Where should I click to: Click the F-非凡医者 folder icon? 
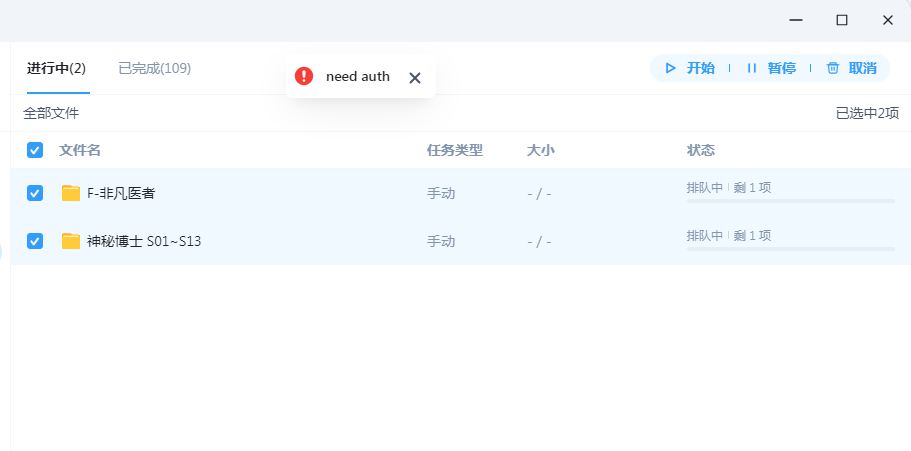pyautogui.click(x=71, y=193)
